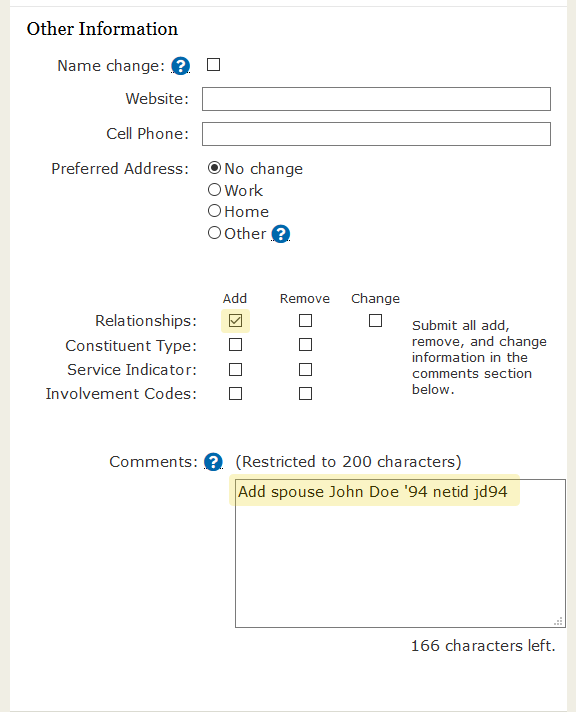The width and height of the screenshot is (576, 712).
Task: Open help icon next to Name change
Action: coord(180,66)
